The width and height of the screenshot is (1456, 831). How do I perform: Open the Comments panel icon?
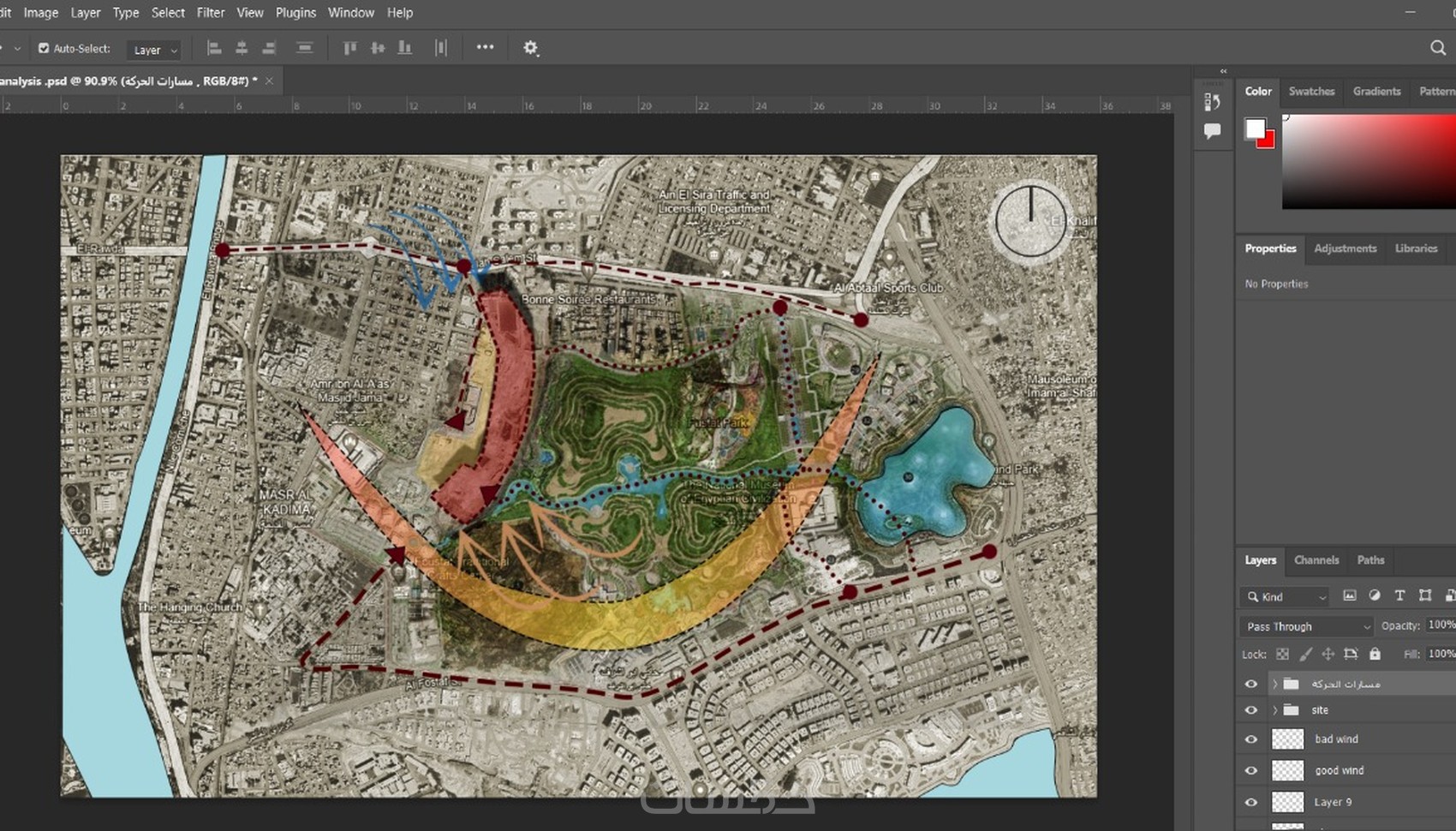(1212, 131)
